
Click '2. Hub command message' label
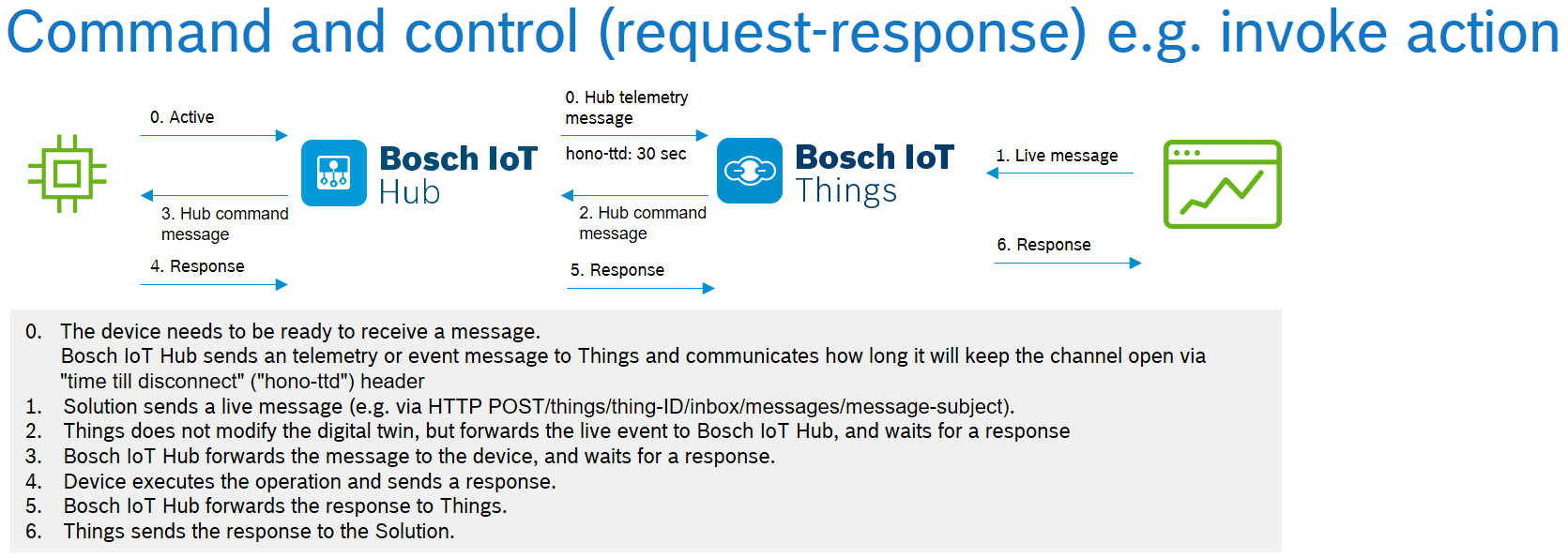643,223
